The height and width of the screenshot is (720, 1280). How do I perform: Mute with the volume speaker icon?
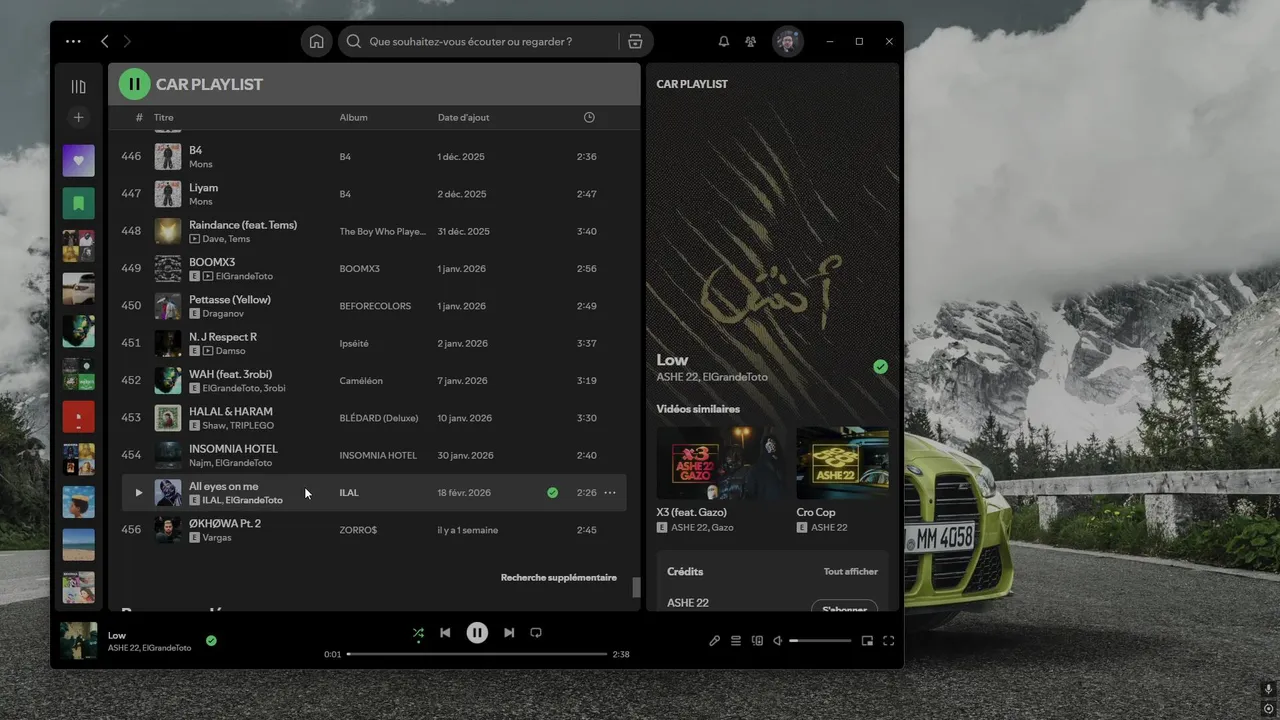tap(778, 641)
